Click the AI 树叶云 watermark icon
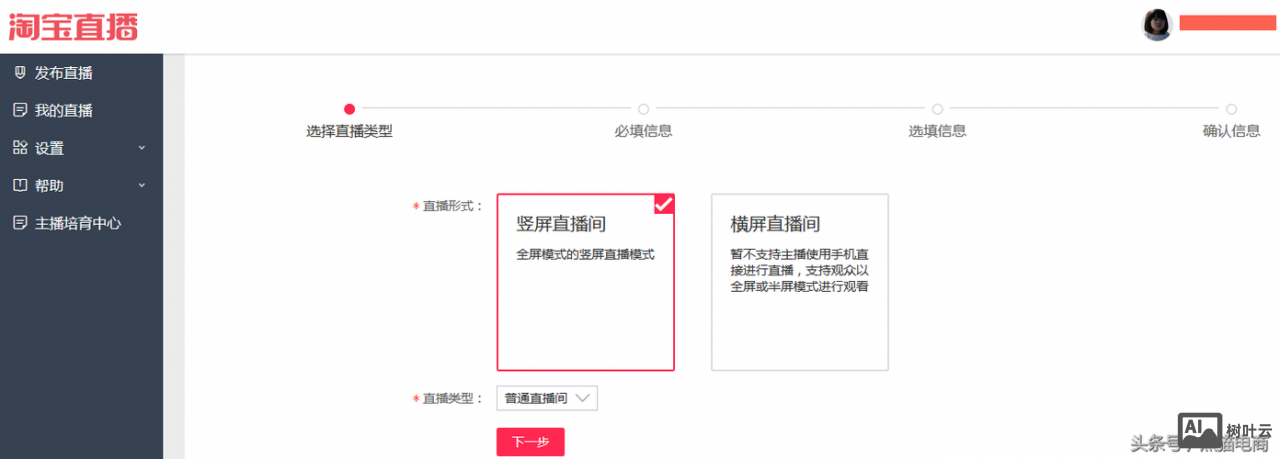 tap(1200, 430)
